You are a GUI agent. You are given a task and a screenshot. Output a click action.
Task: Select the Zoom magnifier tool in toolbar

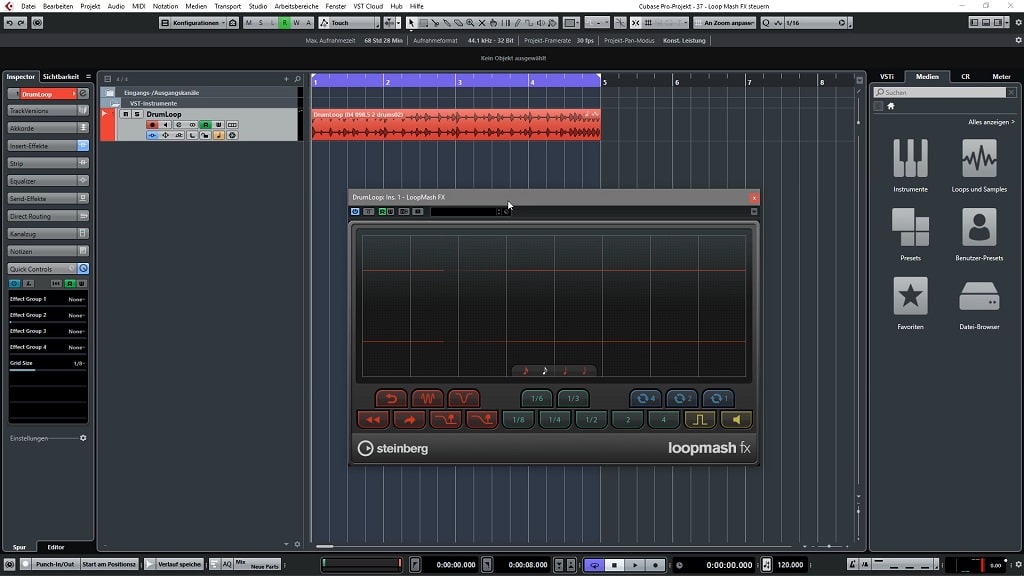click(470, 23)
